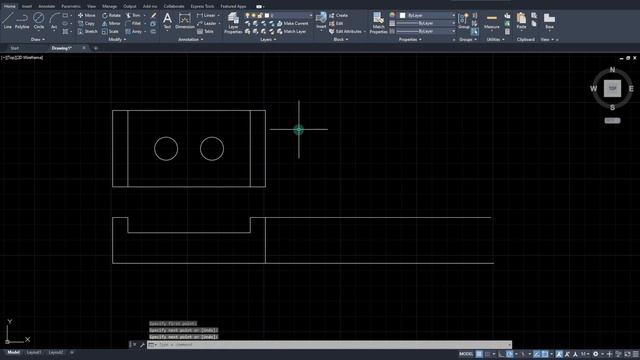Screen dimensions: 640x360
Task: Switch to Layout1 tab
Action: [34, 352]
